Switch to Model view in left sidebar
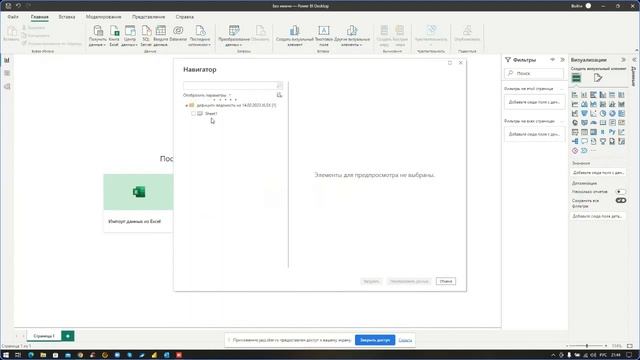This screenshot has height=360, width=640. point(7,87)
